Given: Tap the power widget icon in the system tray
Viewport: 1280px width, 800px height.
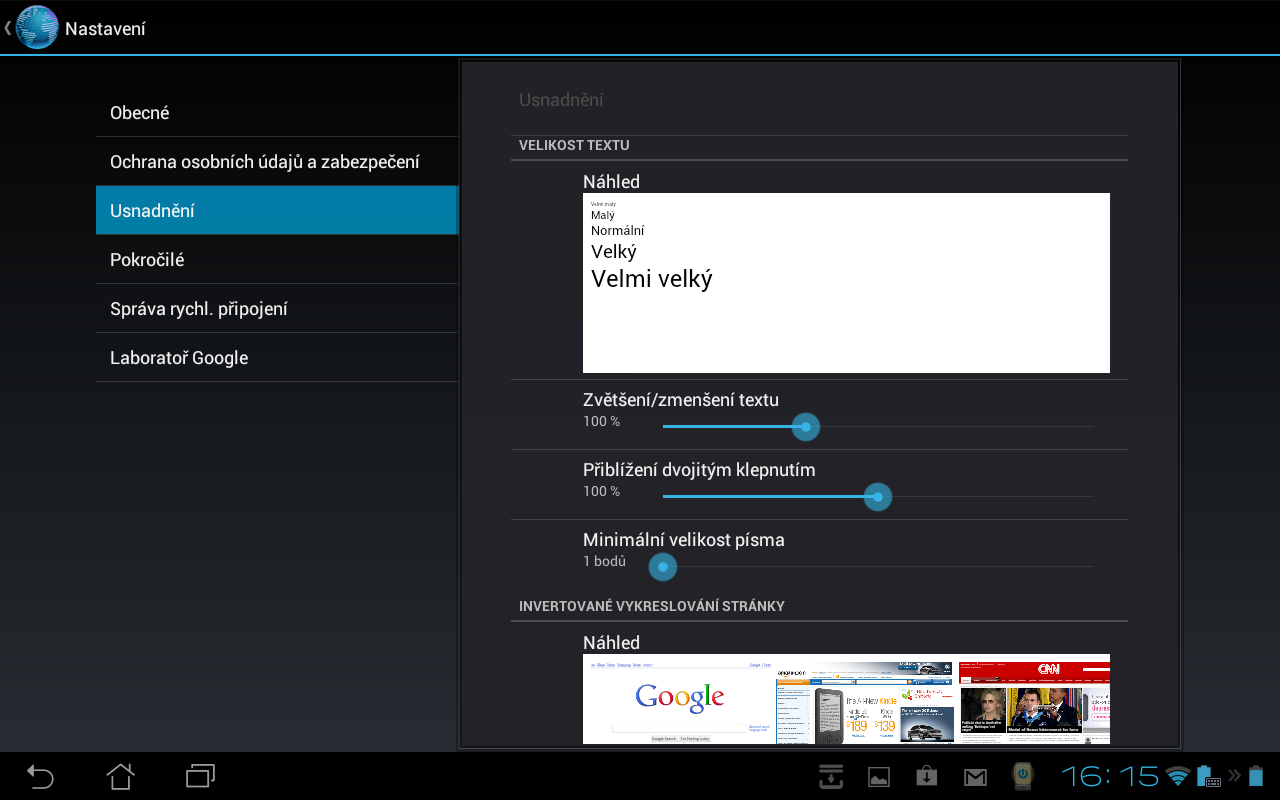Looking at the screenshot, I should coord(1021,776).
